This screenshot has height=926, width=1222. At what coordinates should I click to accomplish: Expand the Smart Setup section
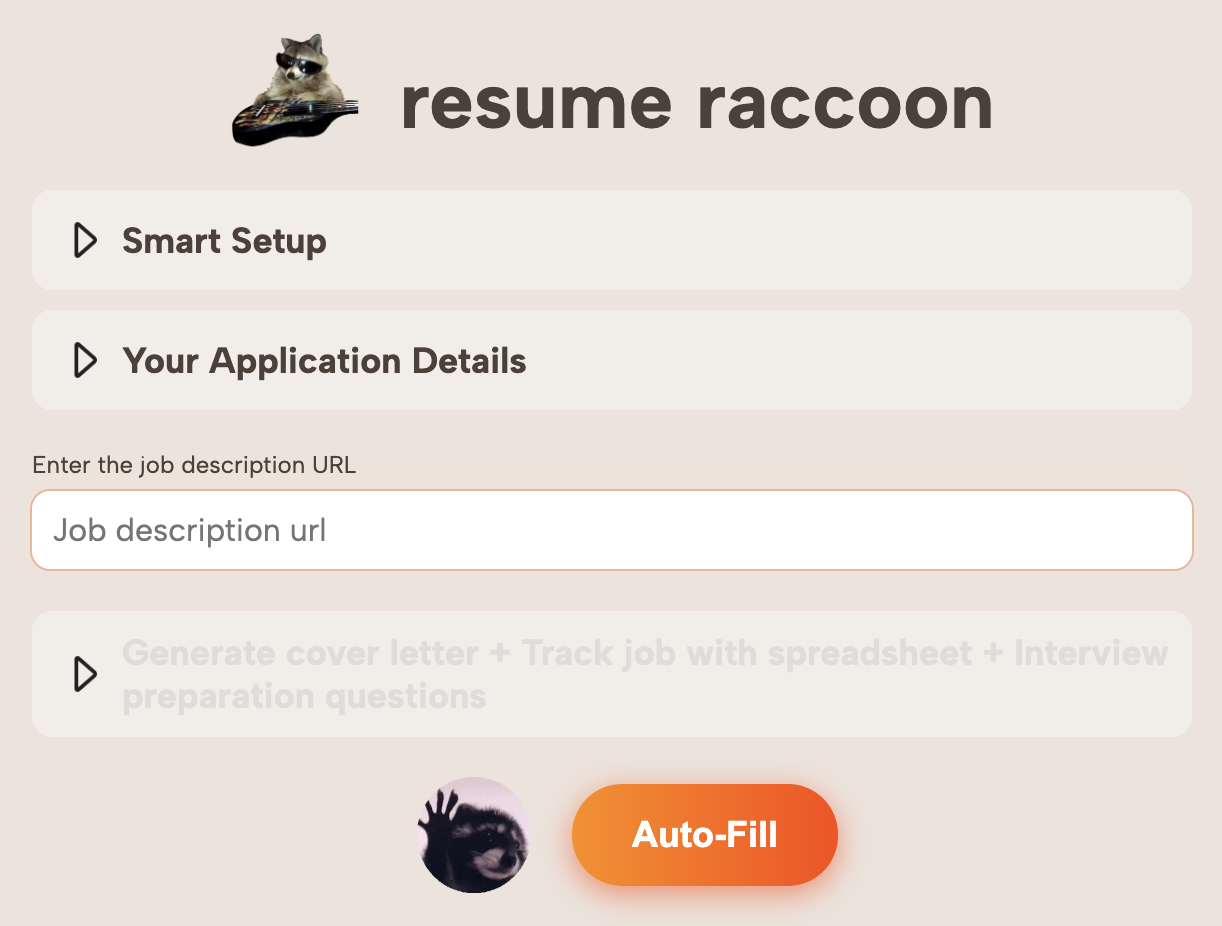coord(223,240)
